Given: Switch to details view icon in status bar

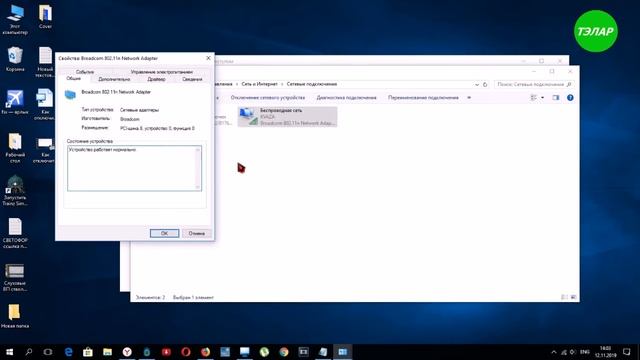Looking at the screenshot, I should coord(564,297).
